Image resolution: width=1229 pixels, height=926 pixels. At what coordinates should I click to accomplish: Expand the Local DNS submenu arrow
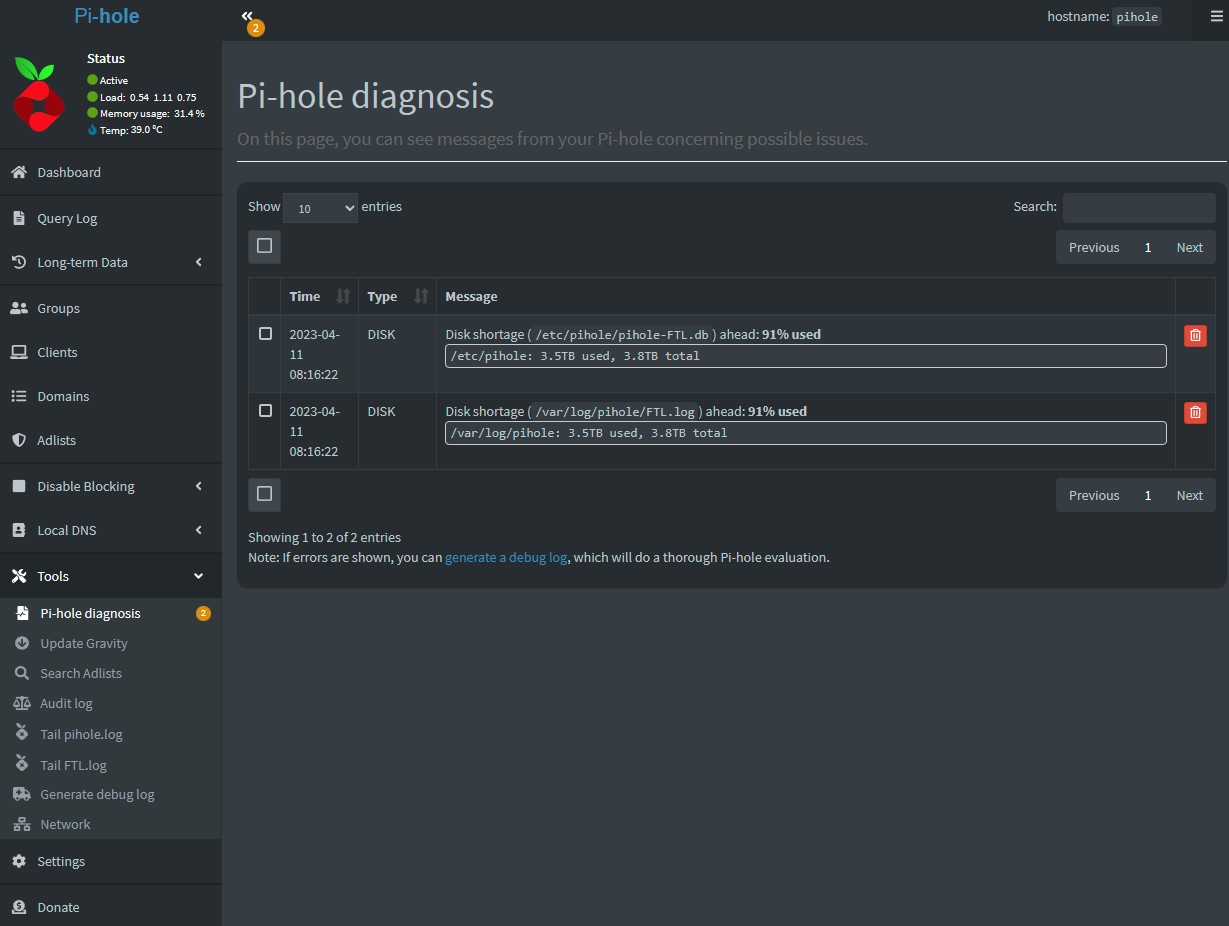198,530
